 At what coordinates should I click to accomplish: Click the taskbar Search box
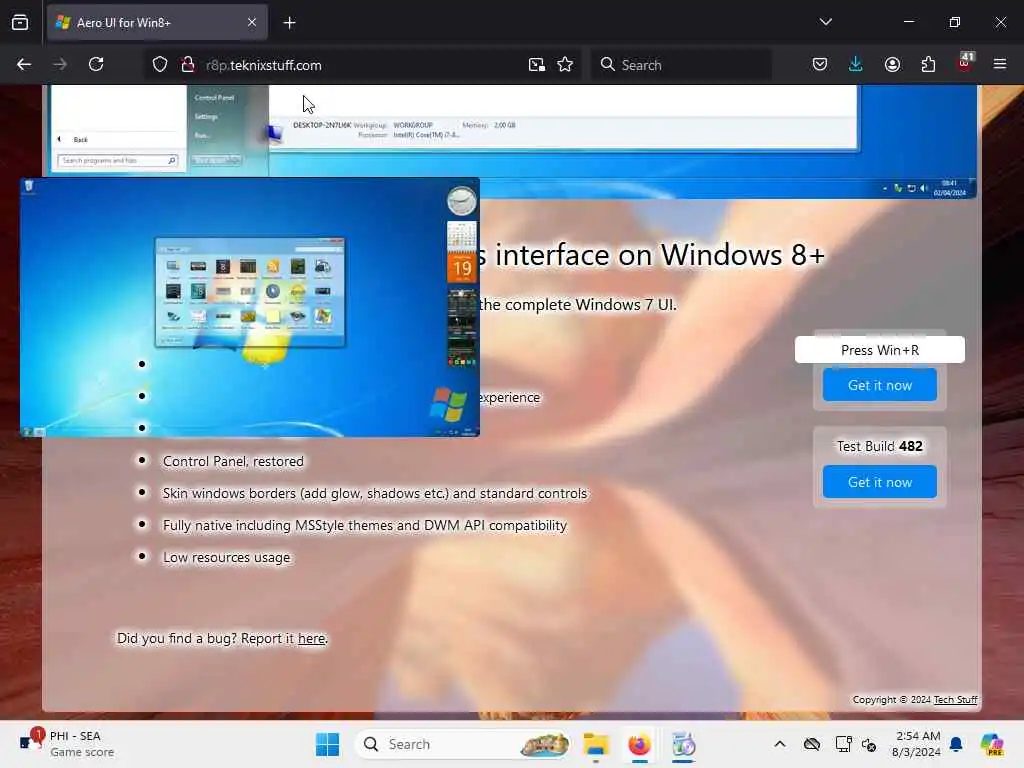[462, 744]
